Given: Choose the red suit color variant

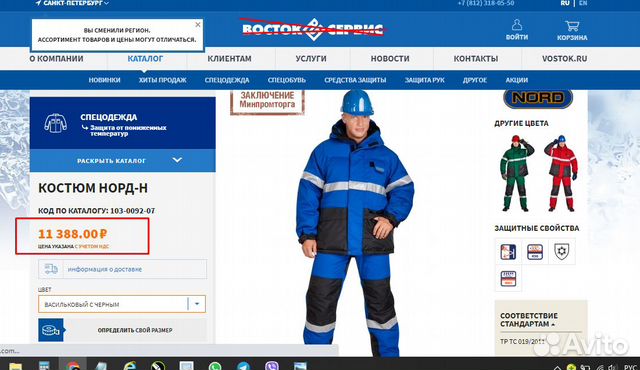Looking at the screenshot, I should coord(561,173).
